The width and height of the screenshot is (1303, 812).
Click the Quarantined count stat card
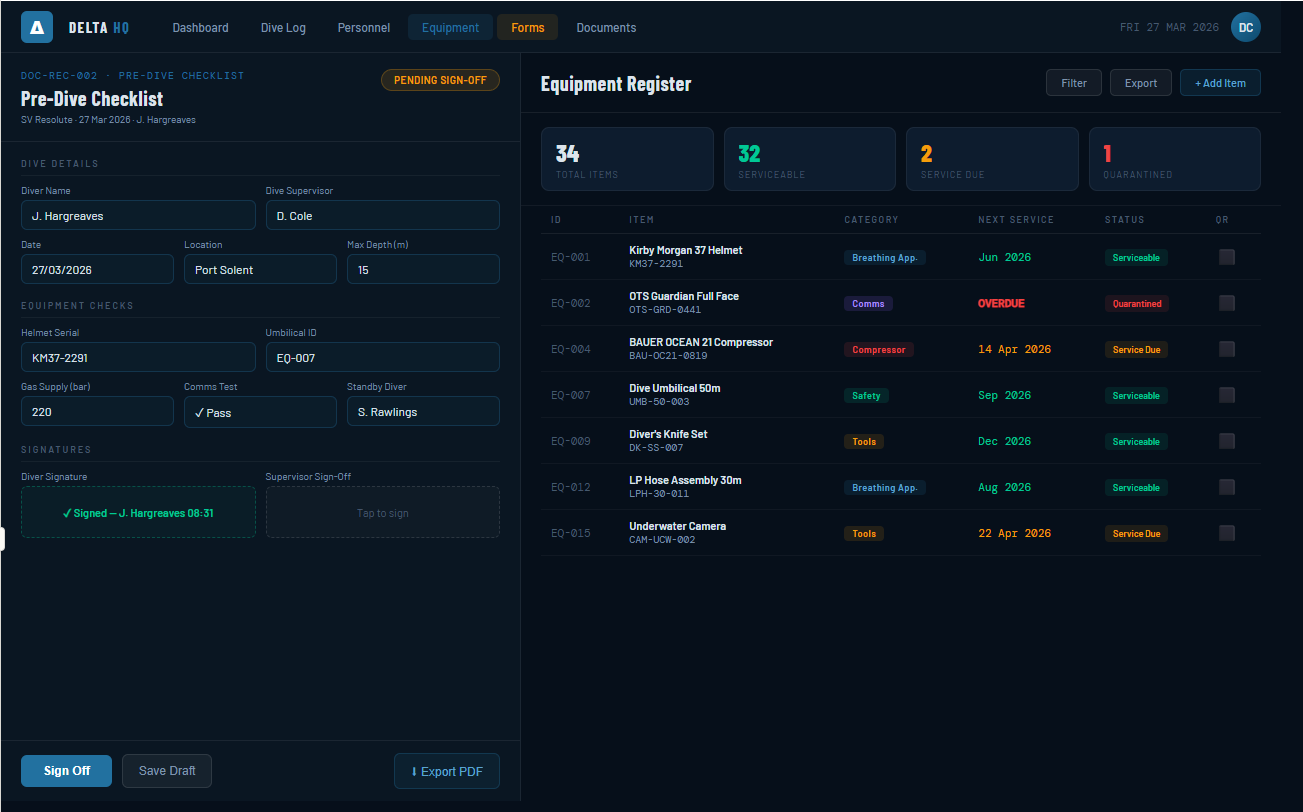(1174, 159)
